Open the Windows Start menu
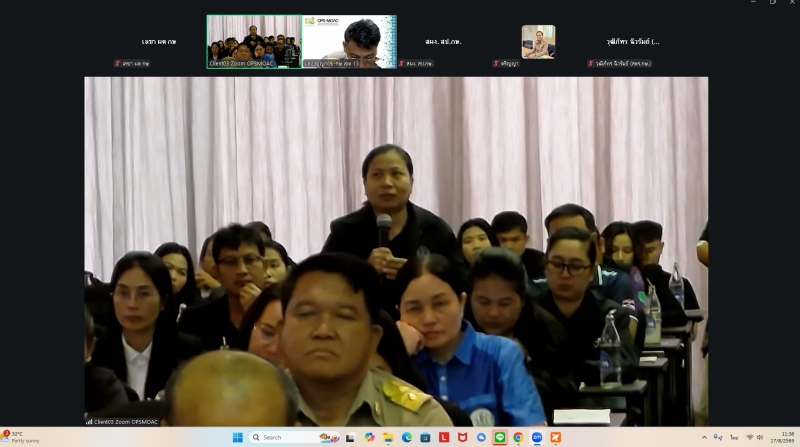 238,437
